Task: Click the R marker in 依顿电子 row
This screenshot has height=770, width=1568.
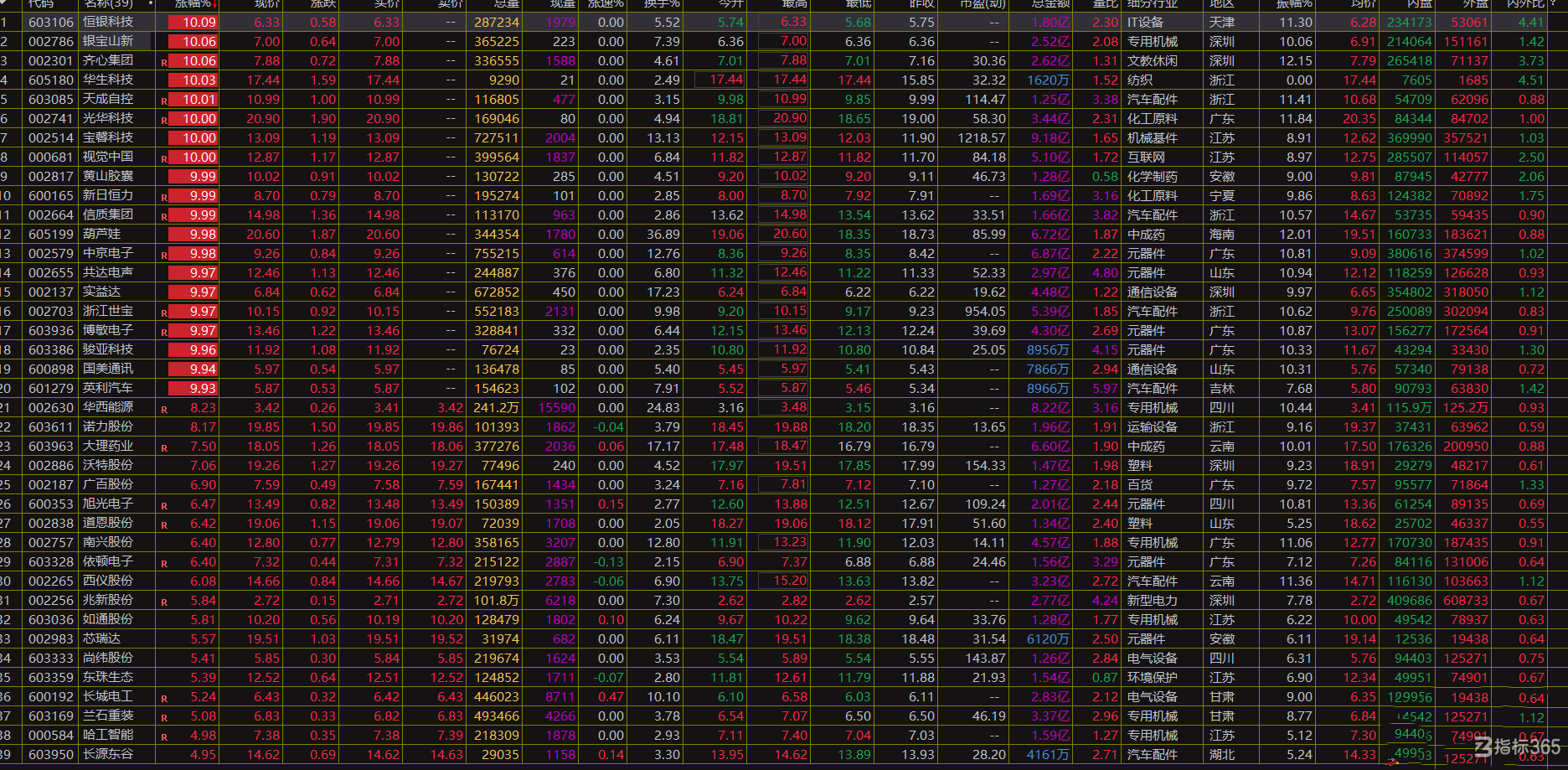Action: tap(164, 563)
